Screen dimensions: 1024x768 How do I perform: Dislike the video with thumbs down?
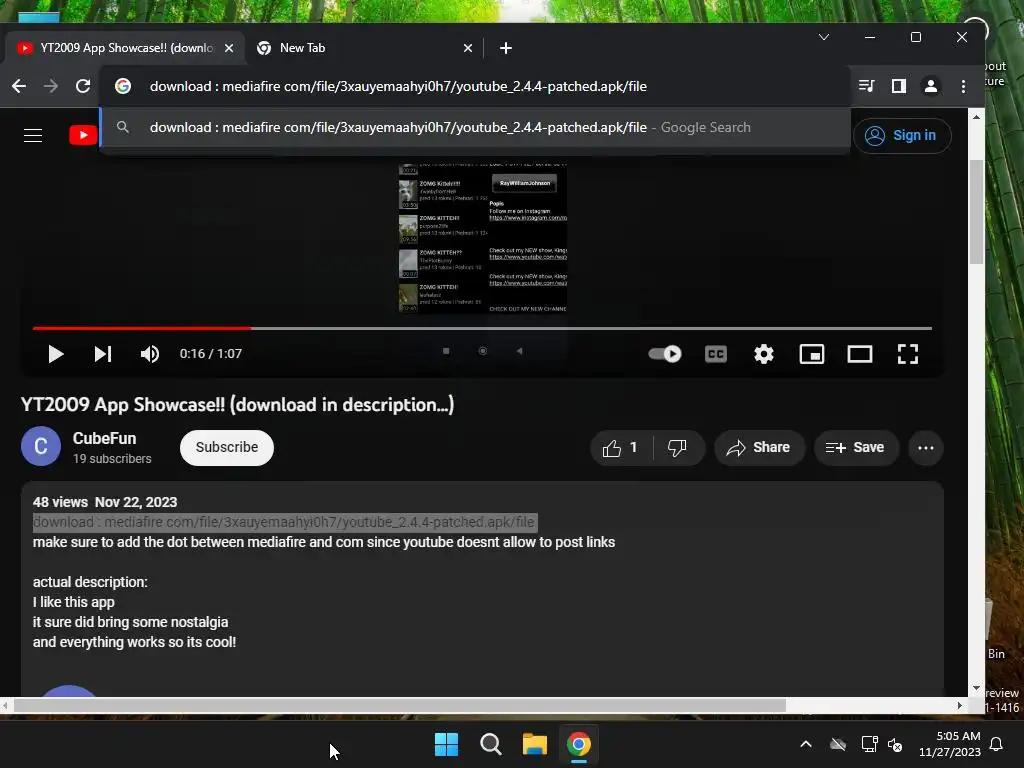[678, 448]
